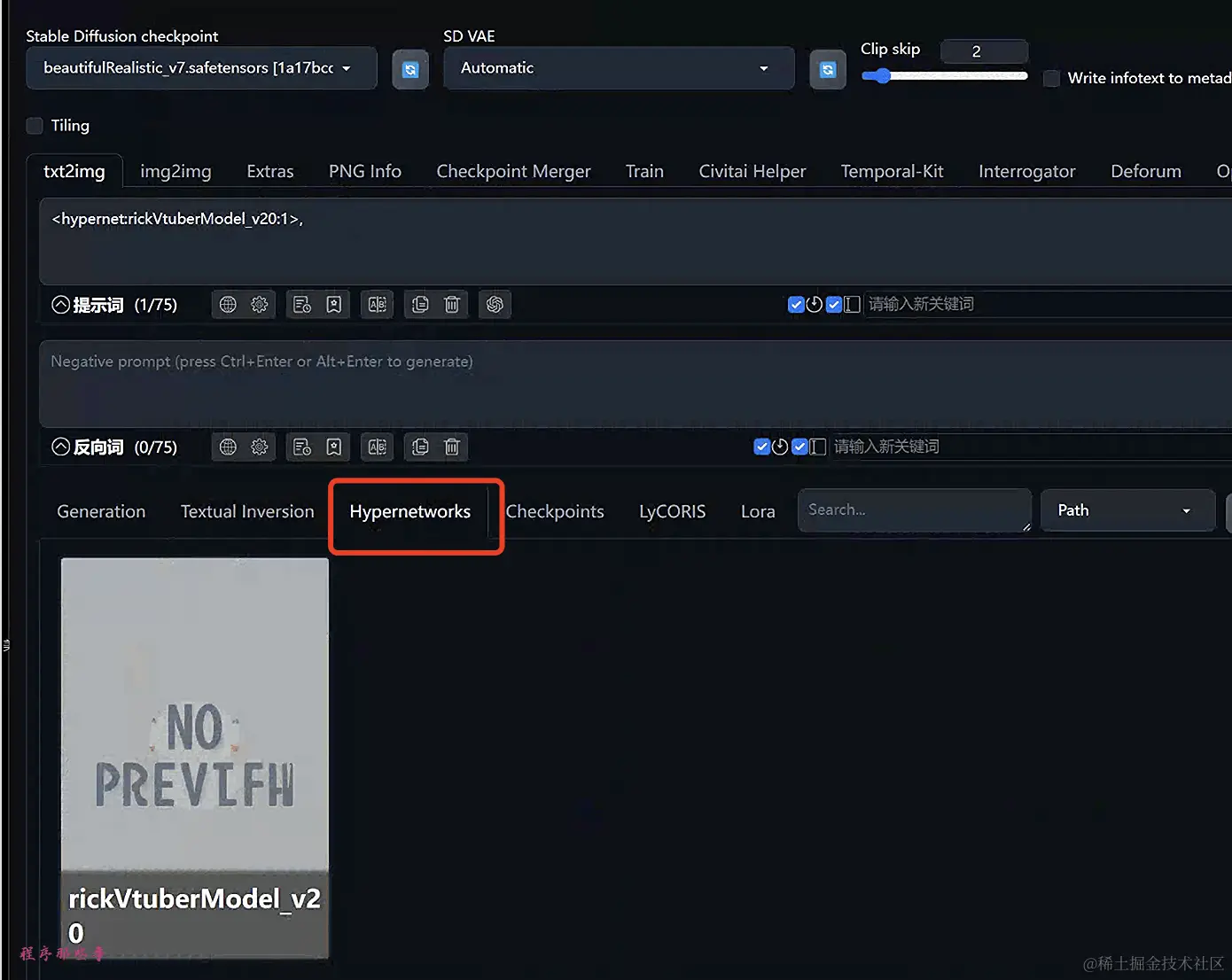
Task: Click the clock icon in 提示词 keyword row
Action: tap(815, 305)
